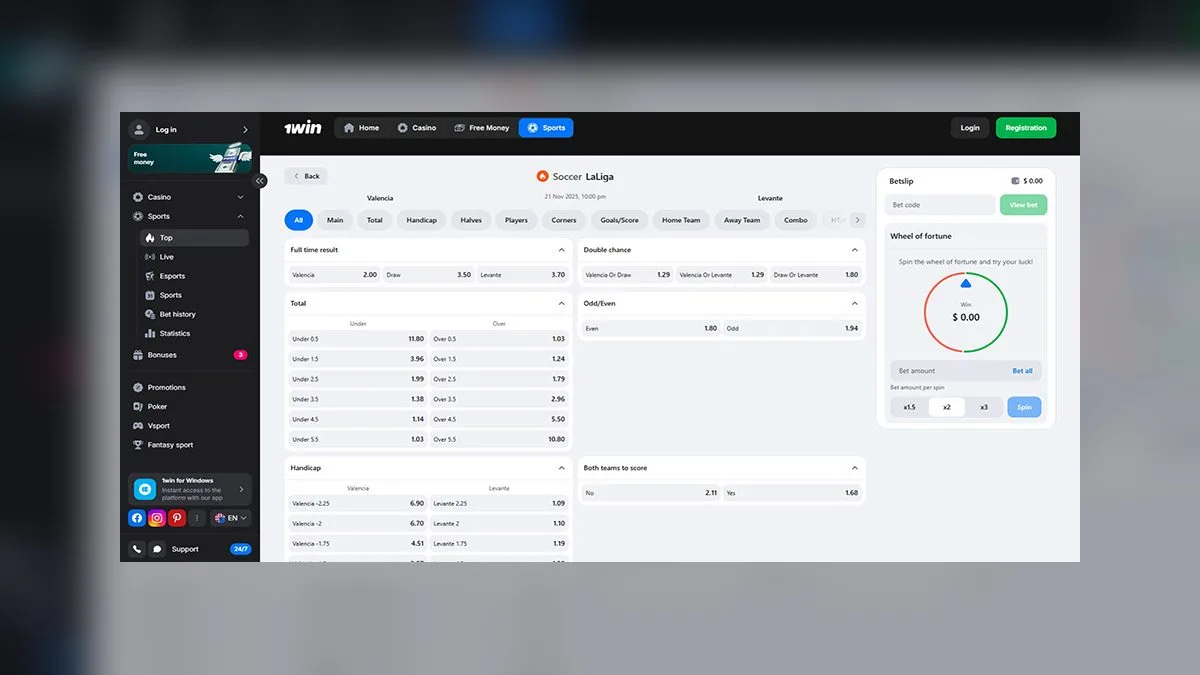Open the Fantasy sport trophy icon
The image size is (1200, 675).
click(x=138, y=445)
